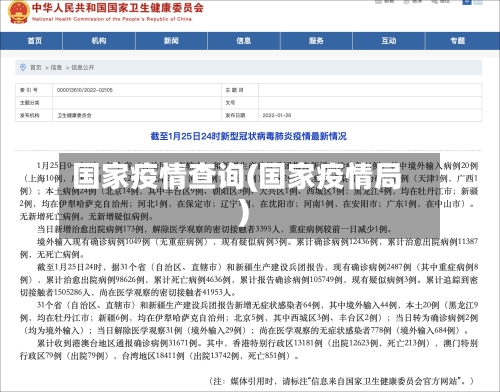
Task: Click the line 切密接触者1505286人
Action: (128, 292)
